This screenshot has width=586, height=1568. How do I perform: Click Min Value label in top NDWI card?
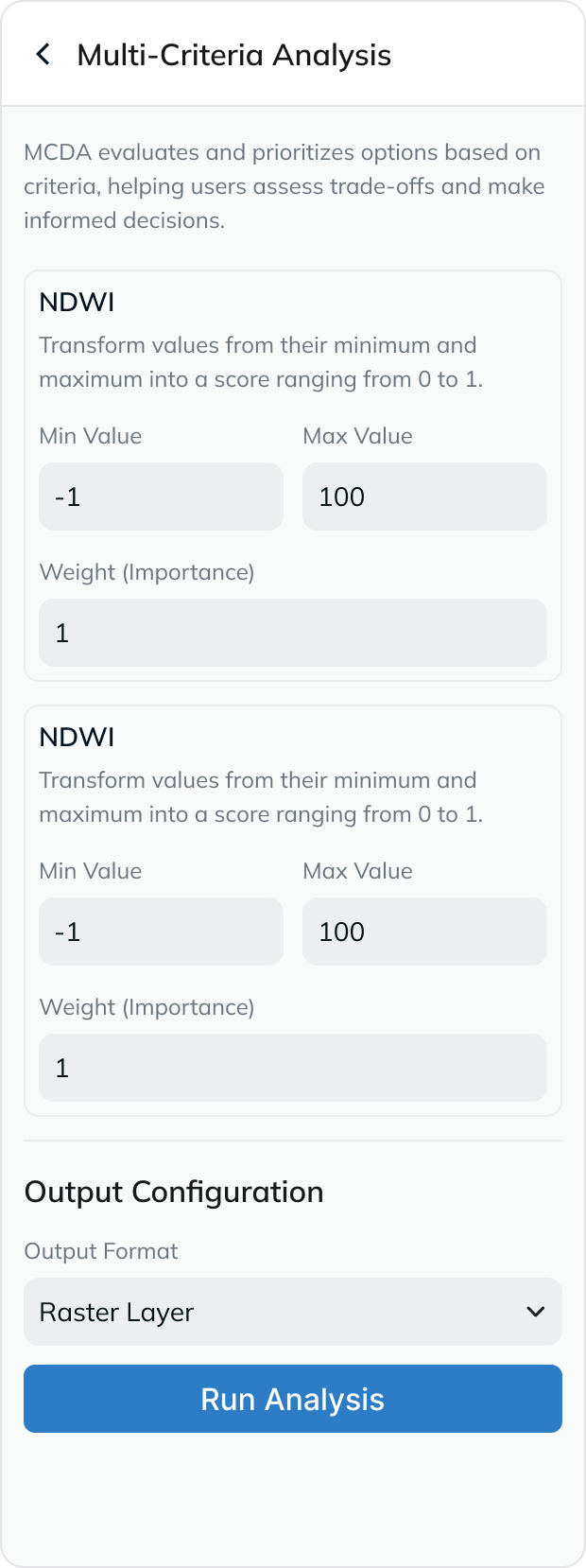(91, 436)
